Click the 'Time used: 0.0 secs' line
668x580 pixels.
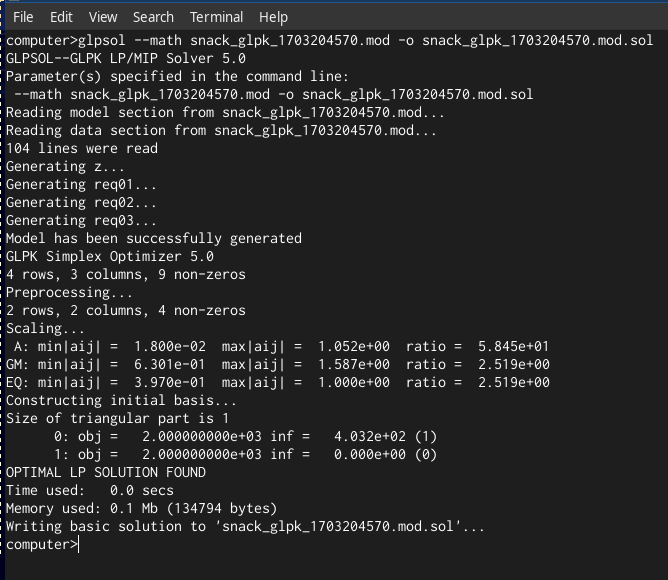coord(90,491)
